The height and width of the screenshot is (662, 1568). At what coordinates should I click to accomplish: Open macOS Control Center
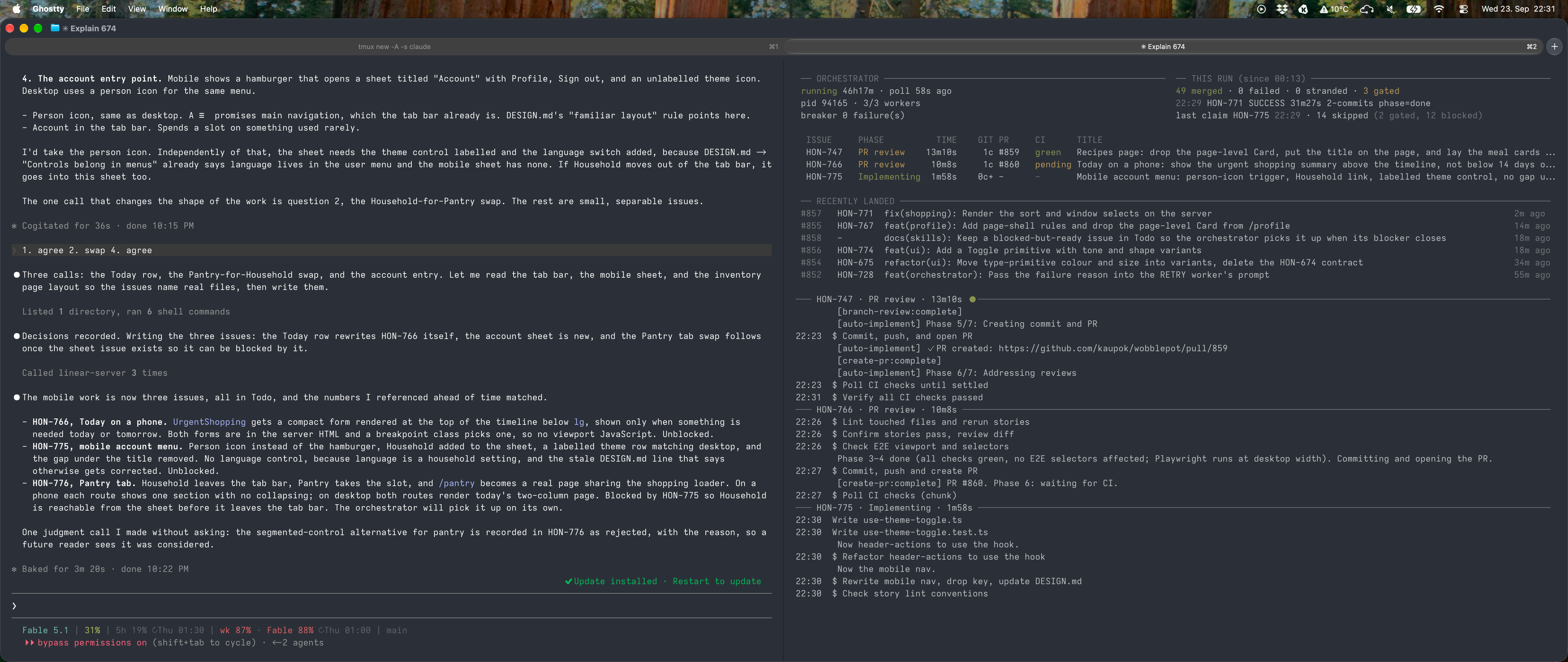click(1463, 9)
